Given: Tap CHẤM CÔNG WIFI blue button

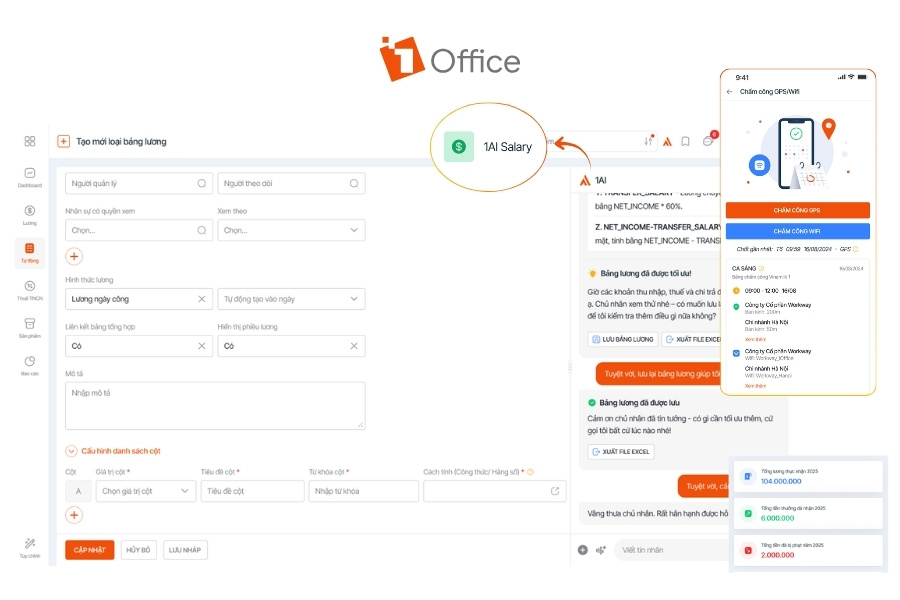Looking at the screenshot, I should coord(797,231).
